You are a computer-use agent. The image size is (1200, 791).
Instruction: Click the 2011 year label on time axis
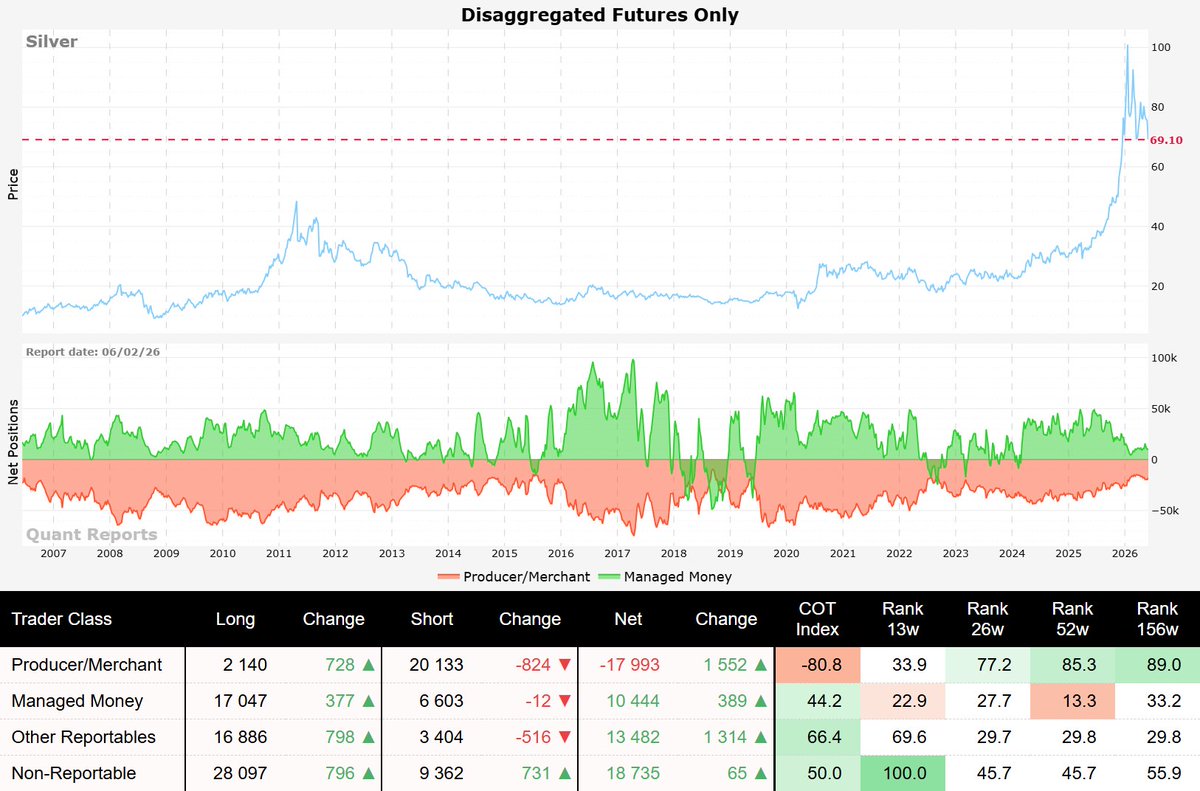point(279,553)
